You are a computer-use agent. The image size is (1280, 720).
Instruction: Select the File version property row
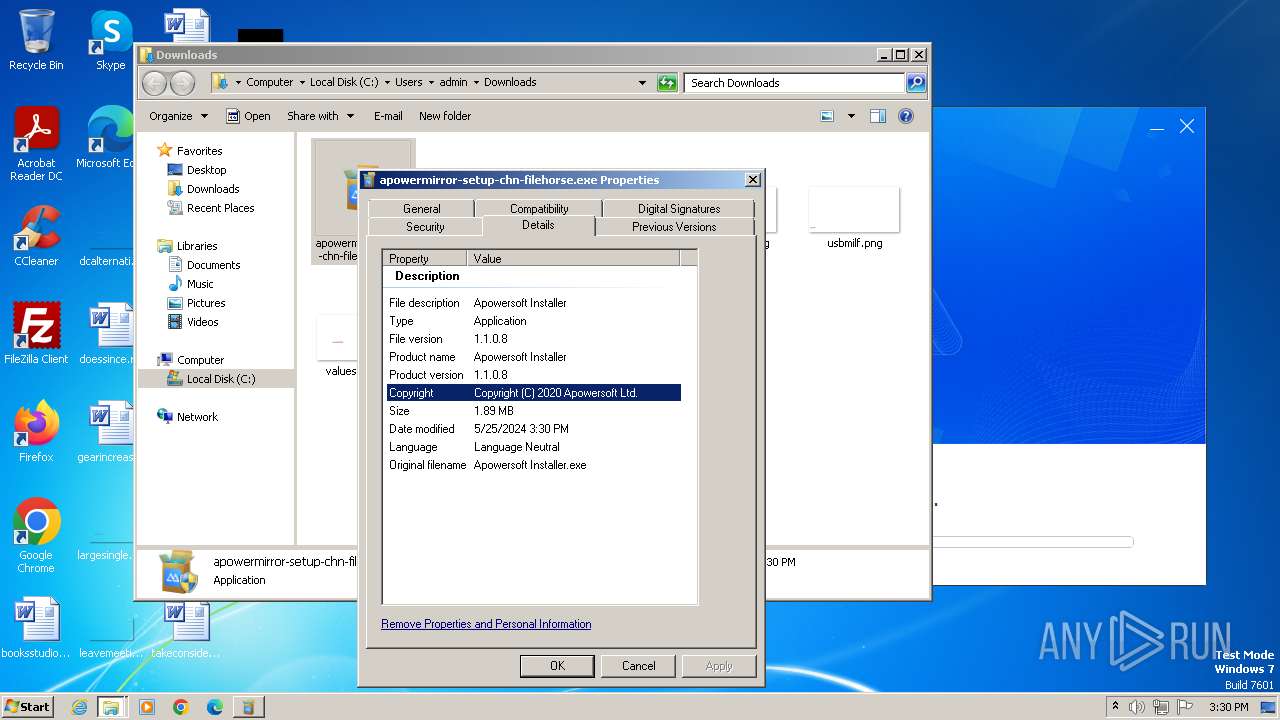coord(533,339)
